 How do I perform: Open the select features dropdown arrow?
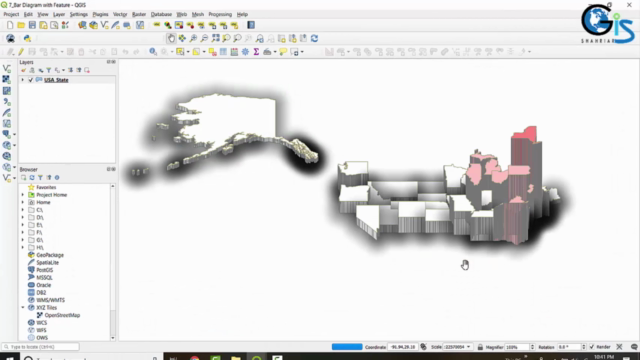188,52
